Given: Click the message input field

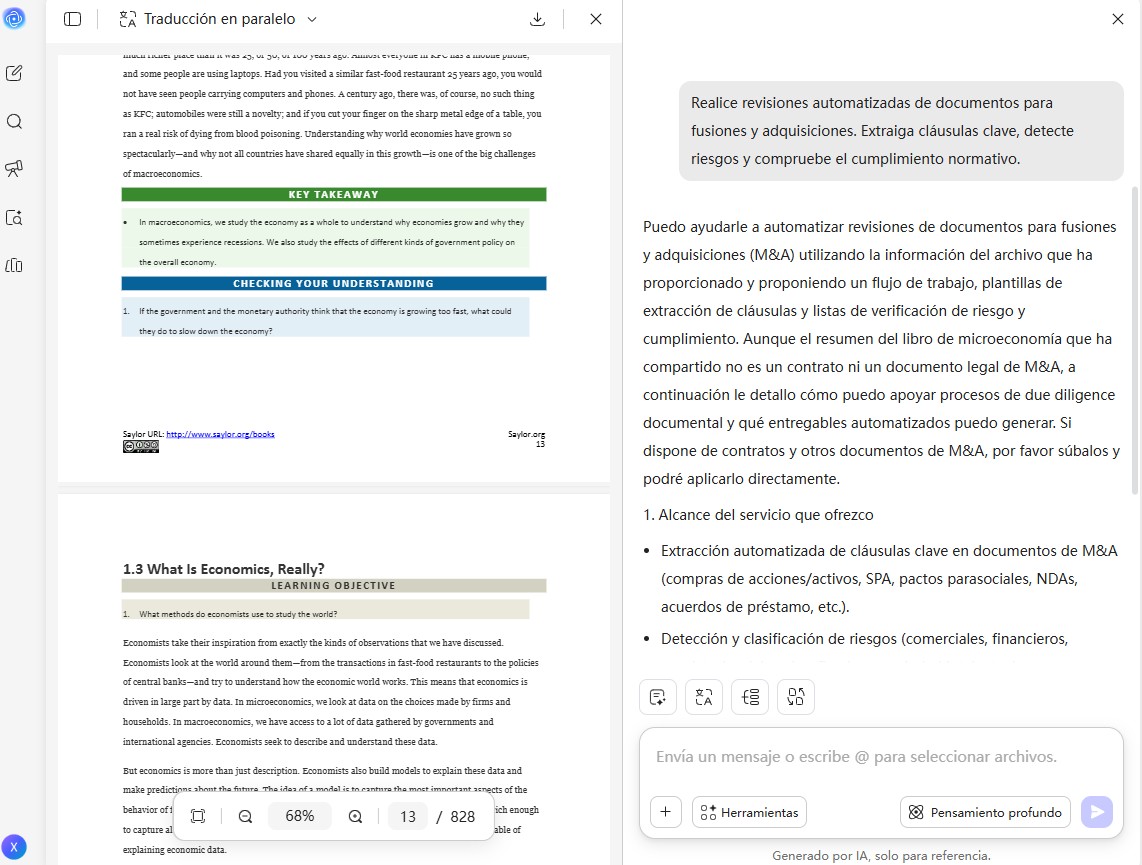Looking at the screenshot, I should pos(881,757).
